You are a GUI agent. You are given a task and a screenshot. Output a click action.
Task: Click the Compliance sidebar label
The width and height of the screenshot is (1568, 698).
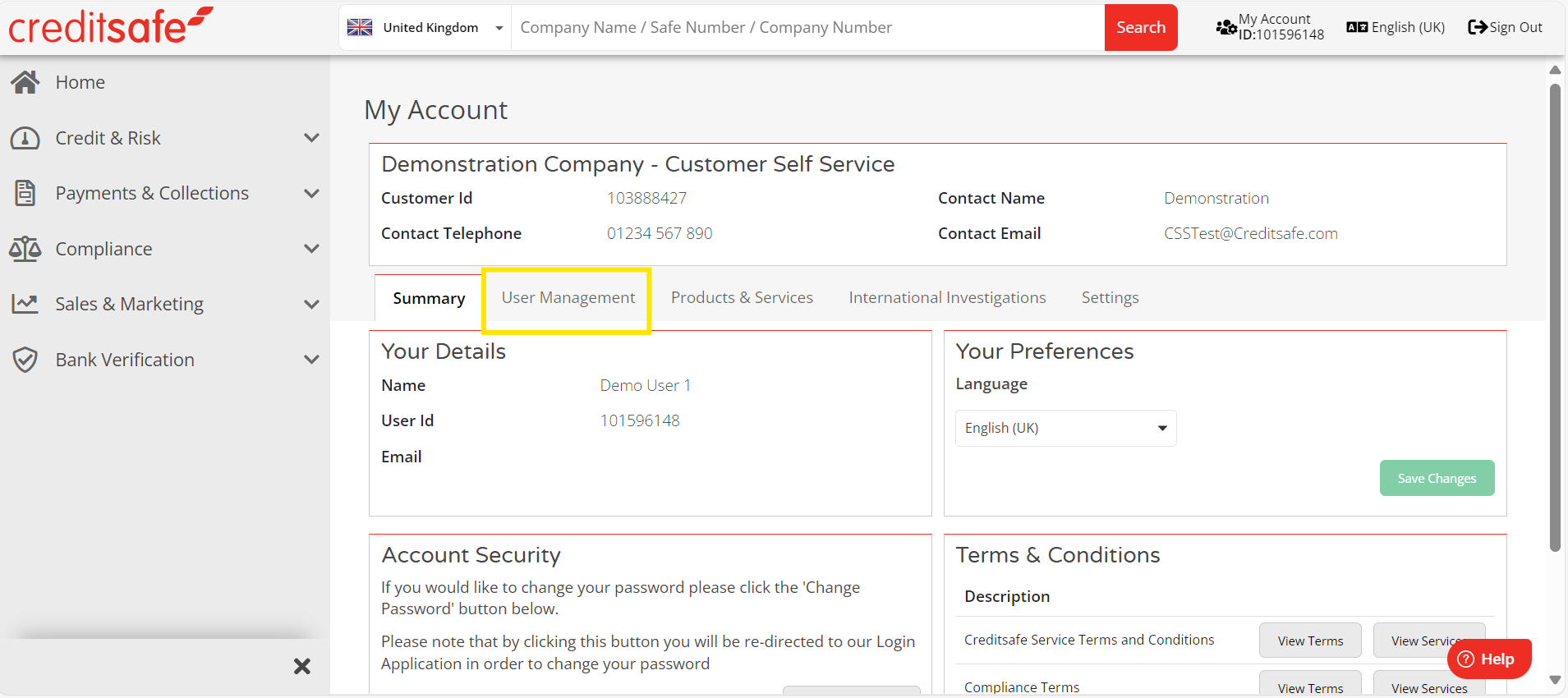pyautogui.click(x=103, y=249)
